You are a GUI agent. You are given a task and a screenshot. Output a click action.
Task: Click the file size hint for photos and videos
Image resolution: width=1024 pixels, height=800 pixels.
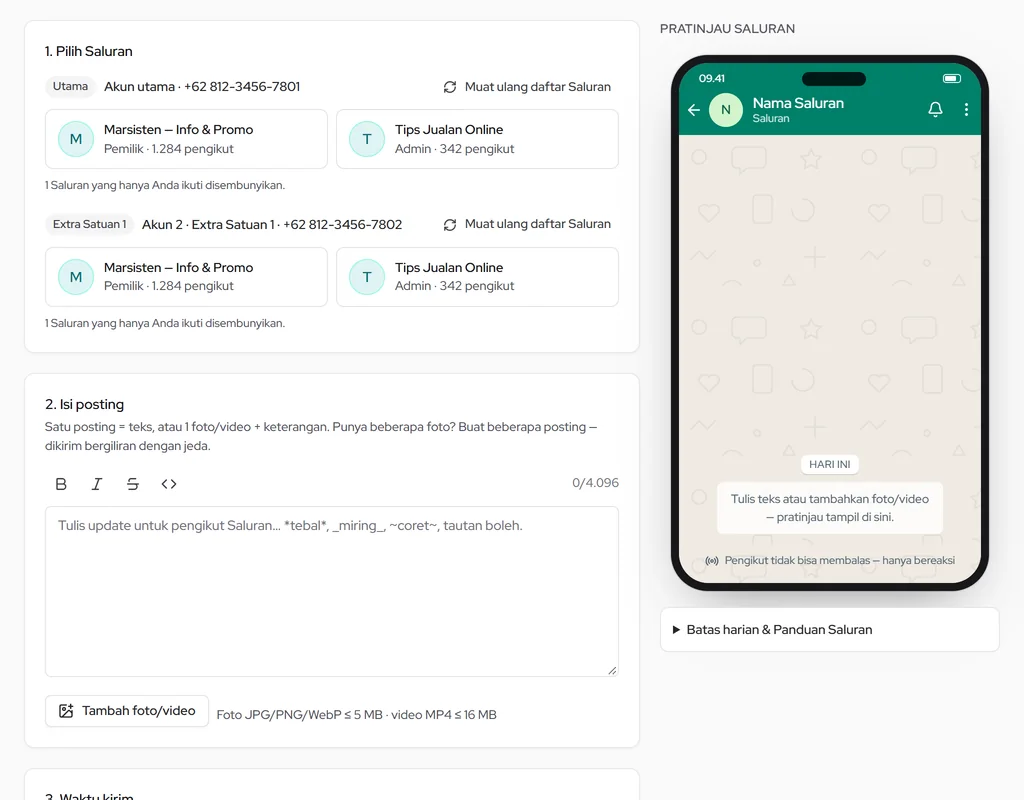coord(357,714)
